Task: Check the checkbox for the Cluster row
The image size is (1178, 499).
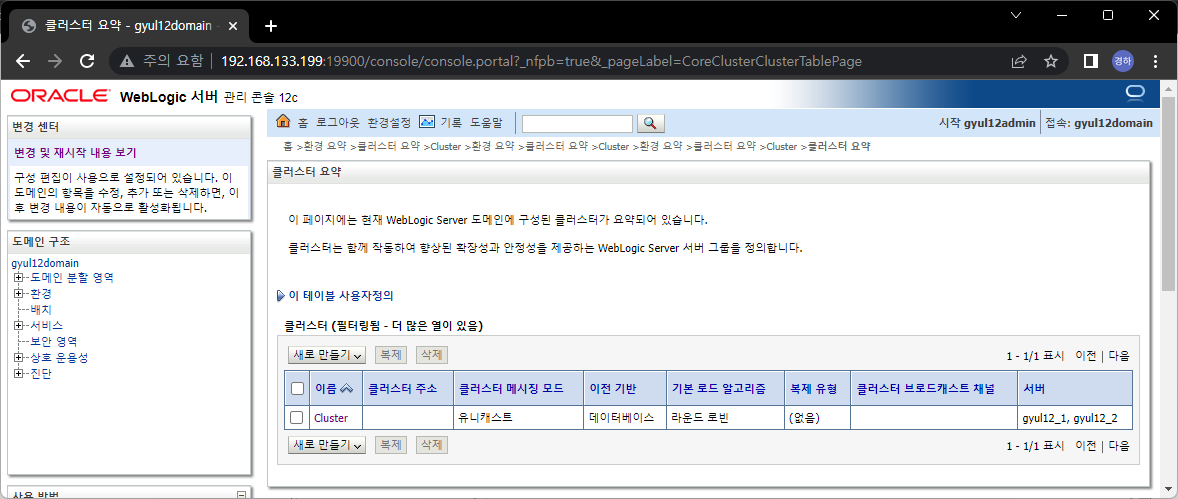Action: [x=297, y=417]
